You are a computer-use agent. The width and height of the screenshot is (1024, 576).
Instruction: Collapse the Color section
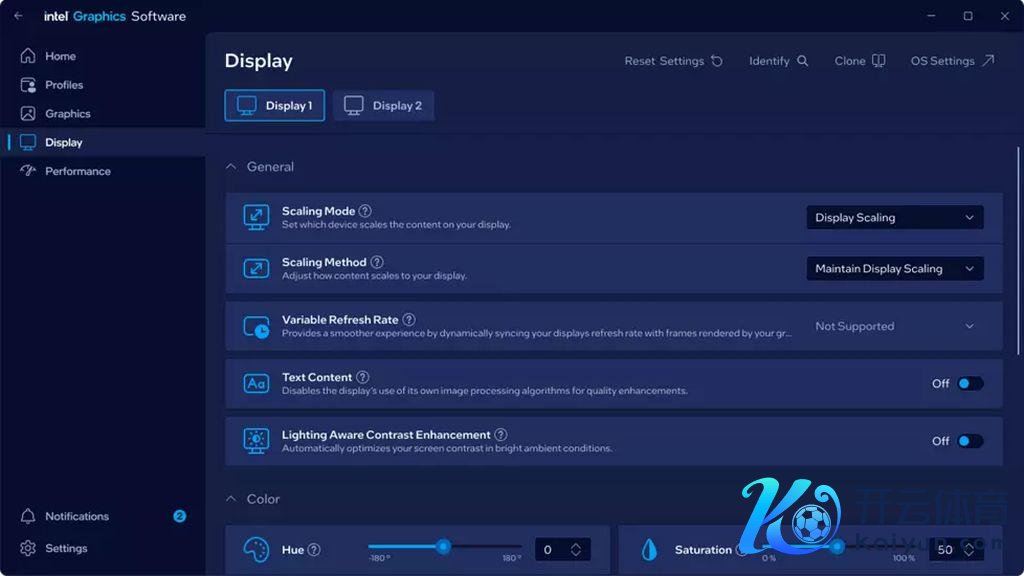pos(231,499)
